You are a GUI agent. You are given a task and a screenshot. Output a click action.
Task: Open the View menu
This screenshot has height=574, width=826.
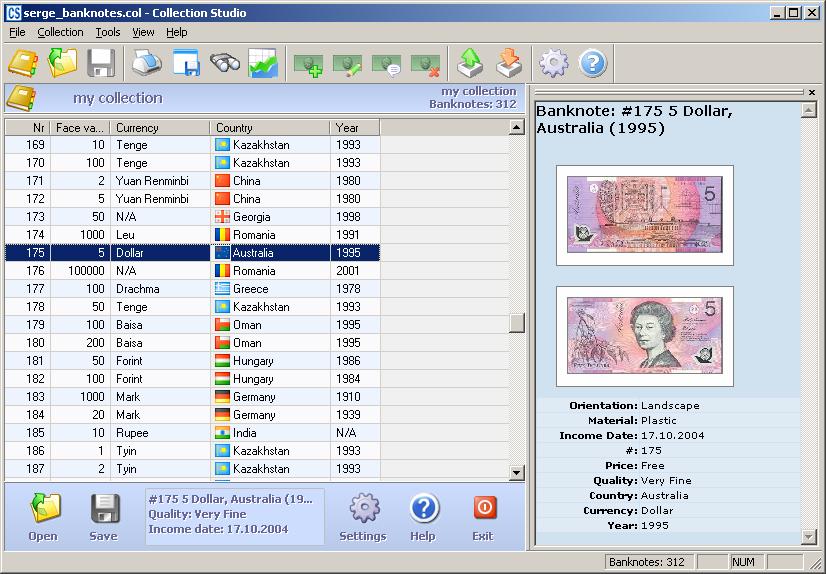(143, 32)
